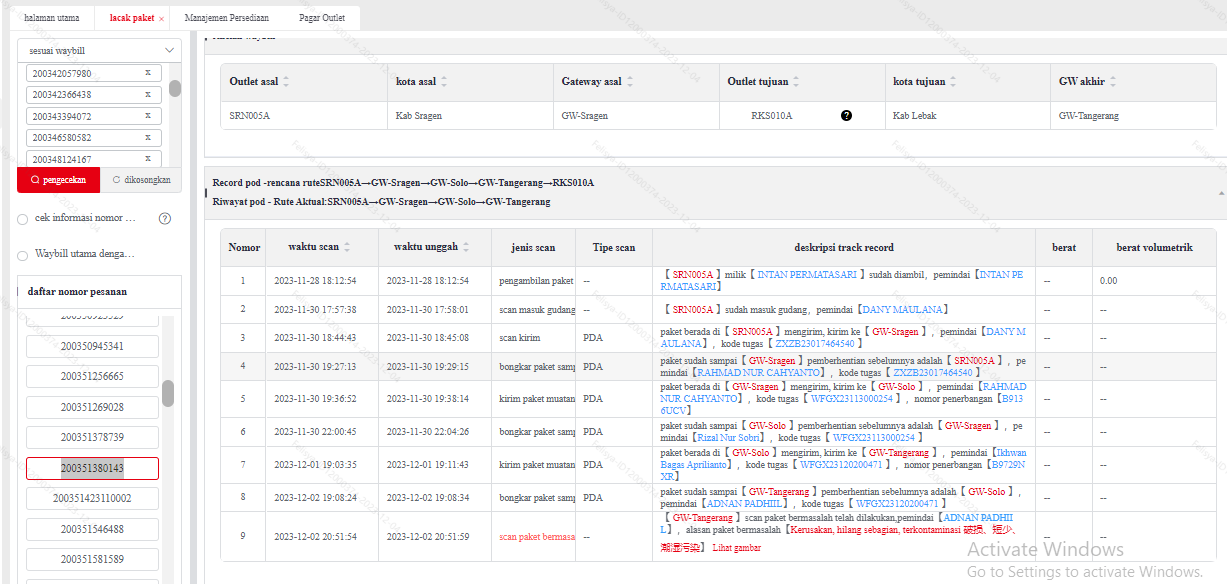Select cek informasi nomor radio option
Viewport: 1227px width, 584px height.
coord(23,218)
